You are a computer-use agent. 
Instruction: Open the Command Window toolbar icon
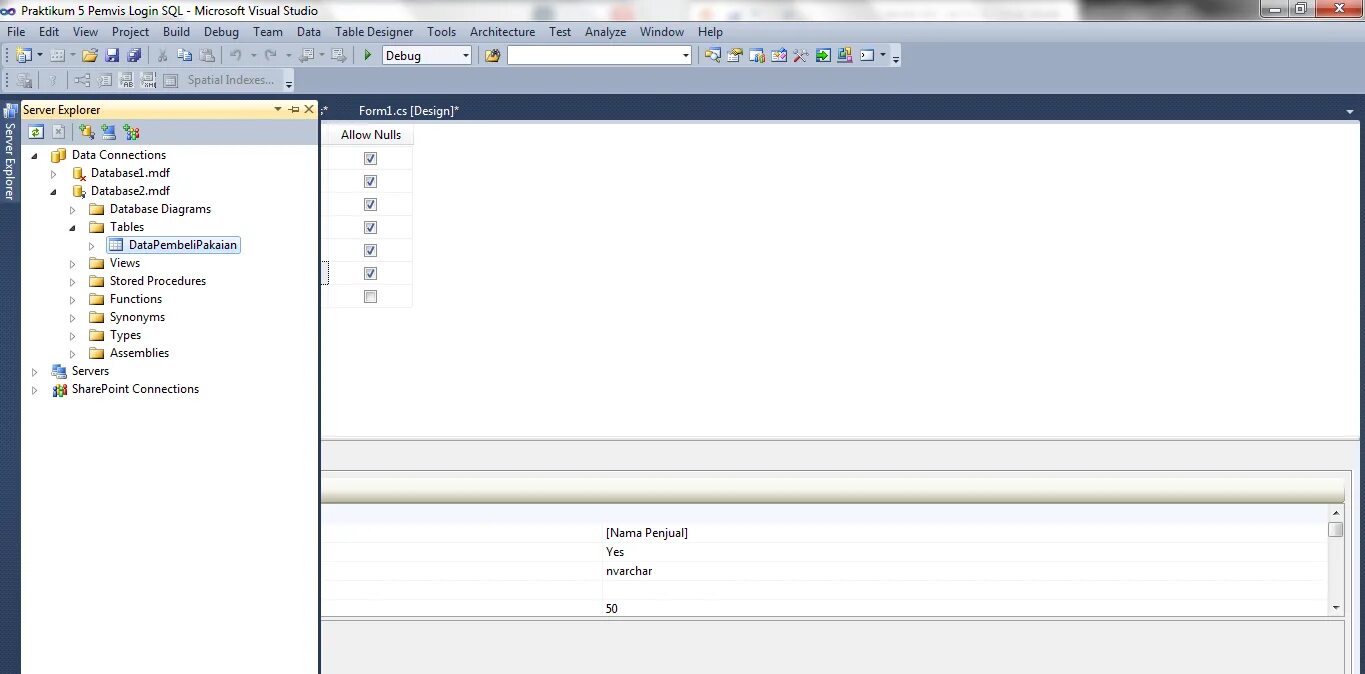pyautogui.click(x=867, y=55)
